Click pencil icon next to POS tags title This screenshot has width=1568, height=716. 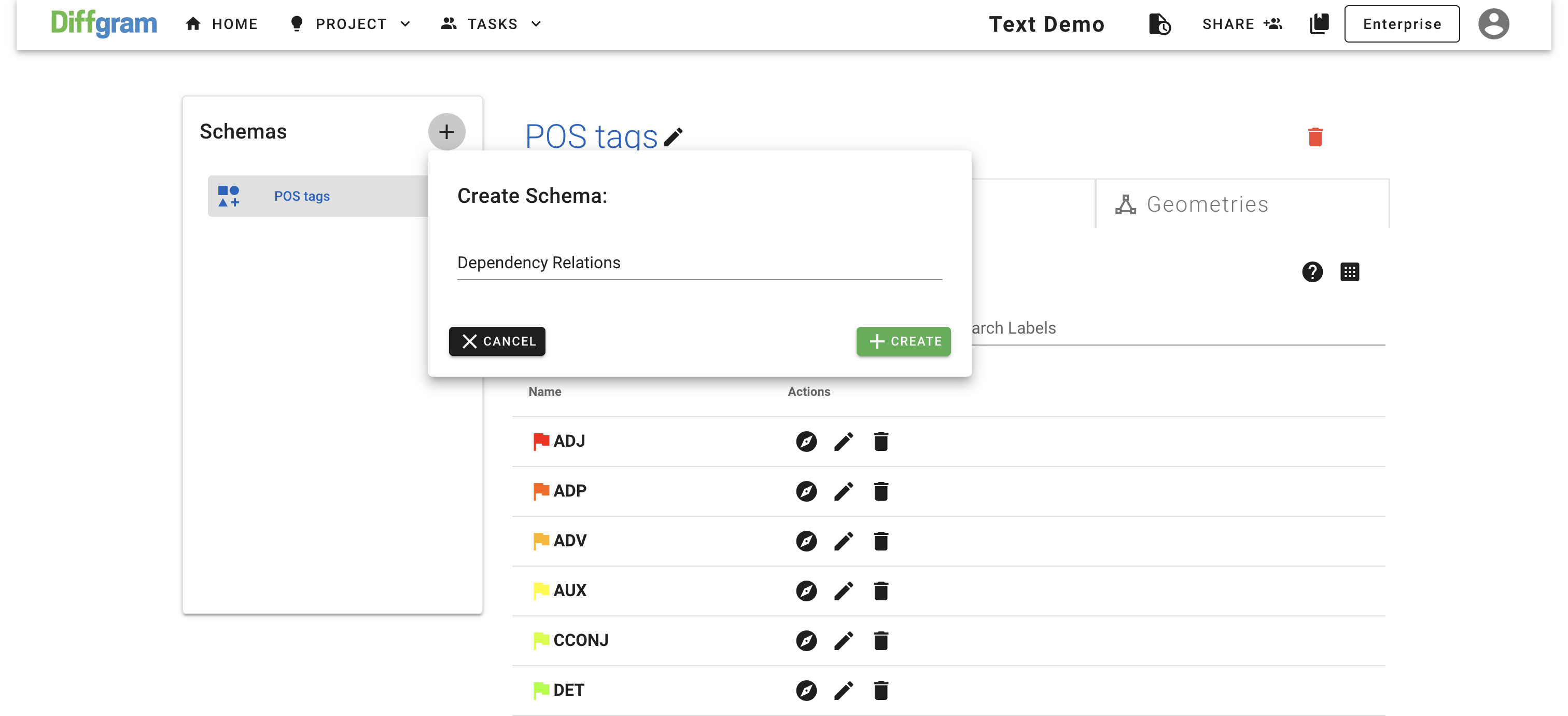(x=673, y=136)
